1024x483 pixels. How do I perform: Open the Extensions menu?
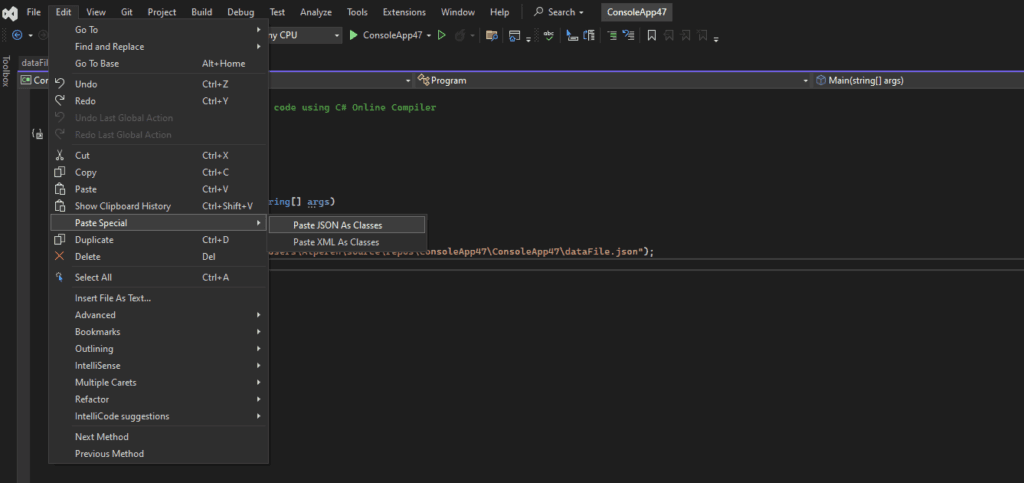click(404, 12)
